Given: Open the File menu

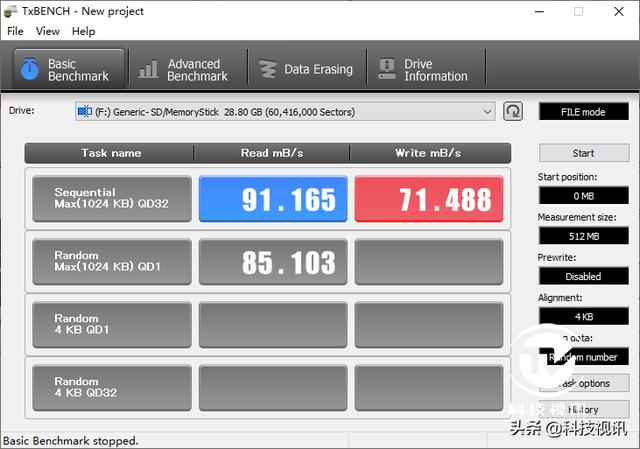Looking at the screenshot, I should [15, 31].
